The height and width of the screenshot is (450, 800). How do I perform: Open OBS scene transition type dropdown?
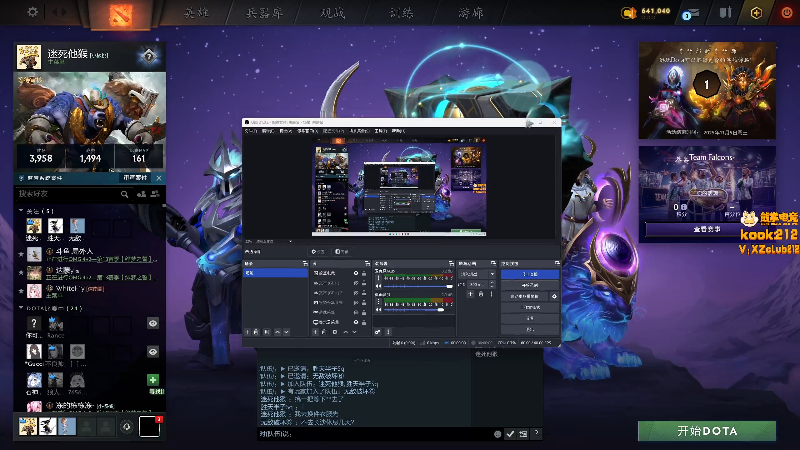(477, 274)
